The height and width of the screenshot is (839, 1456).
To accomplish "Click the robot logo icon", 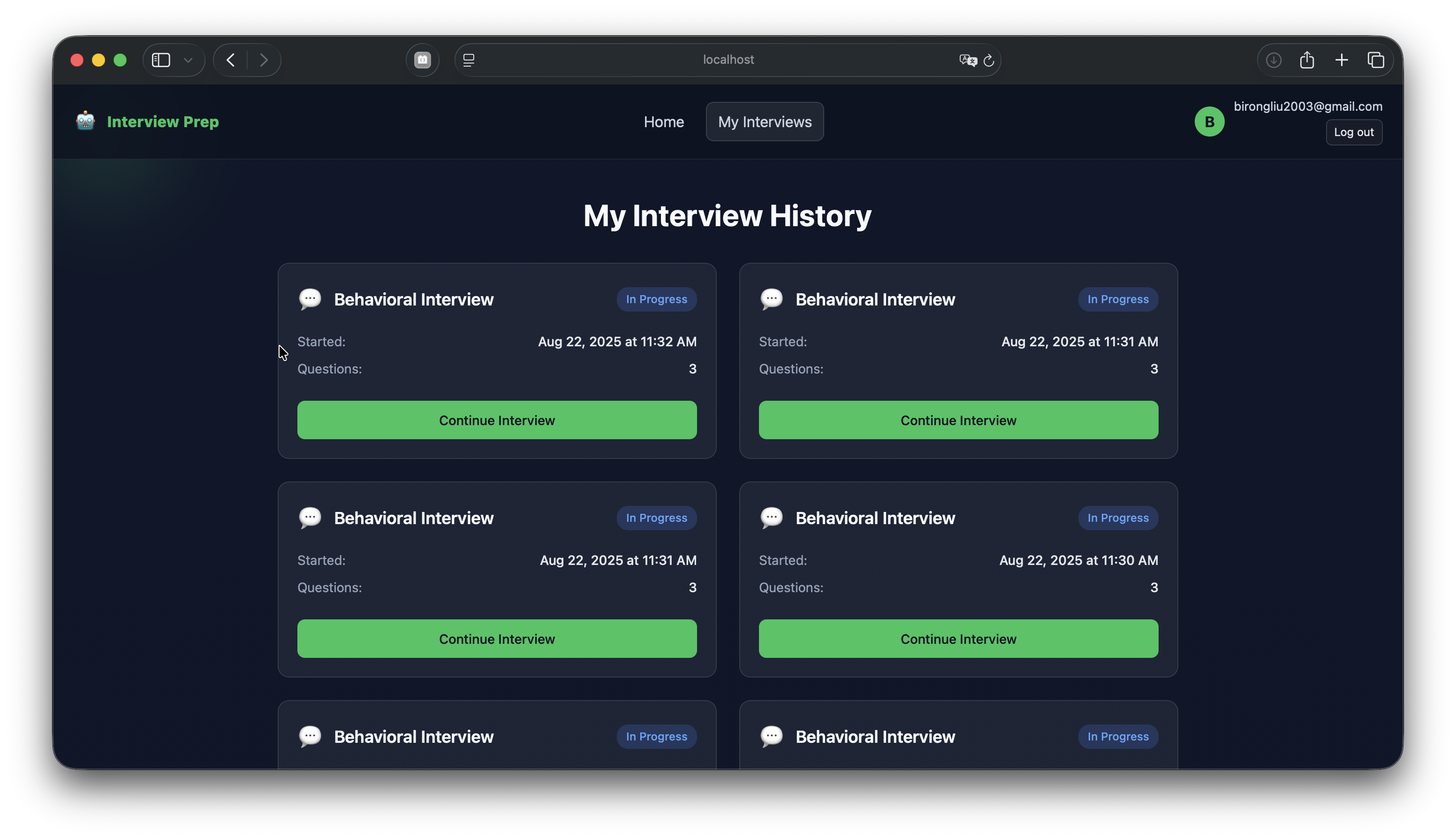I will 85,121.
